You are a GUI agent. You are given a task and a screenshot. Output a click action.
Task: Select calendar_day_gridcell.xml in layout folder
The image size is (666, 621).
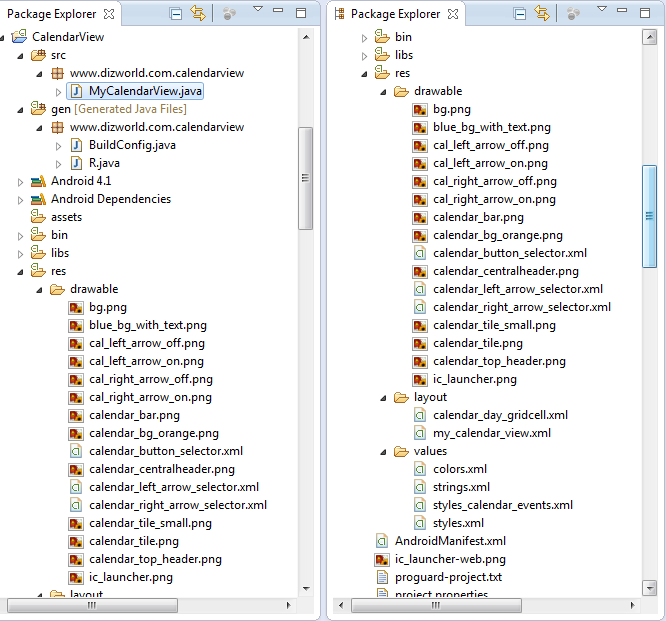pyautogui.click(x=500, y=415)
